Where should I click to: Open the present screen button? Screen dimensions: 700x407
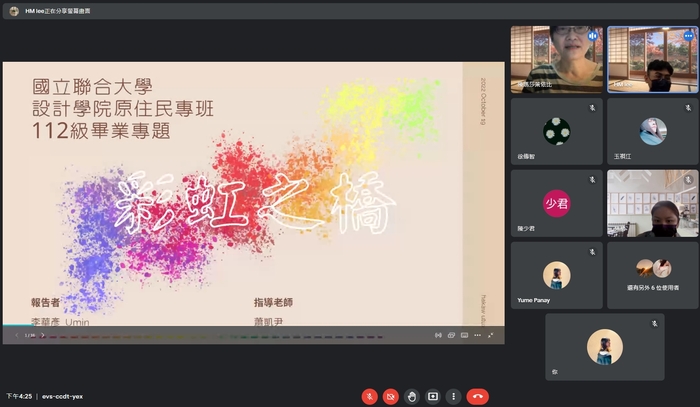pyautogui.click(x=433, y=396)
